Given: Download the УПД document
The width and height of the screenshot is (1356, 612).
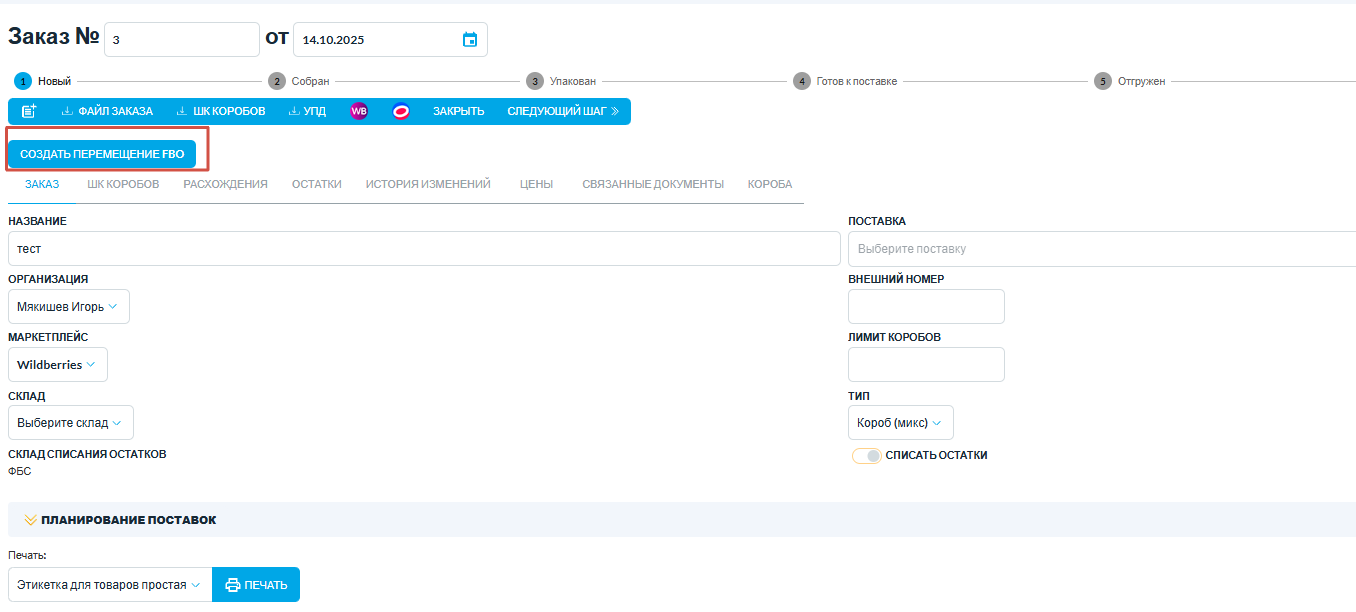Looking at the screenshot, I should (307, 111).
